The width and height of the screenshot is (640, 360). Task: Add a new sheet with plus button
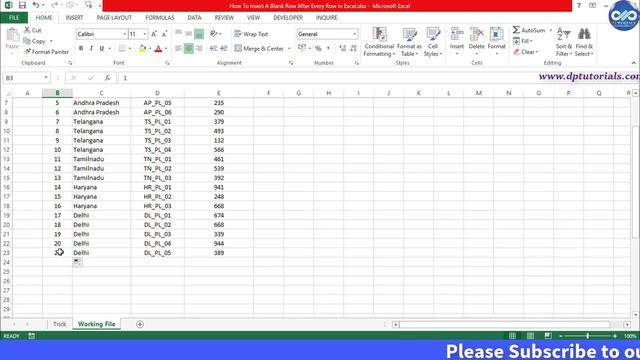(x=140, y=324)
